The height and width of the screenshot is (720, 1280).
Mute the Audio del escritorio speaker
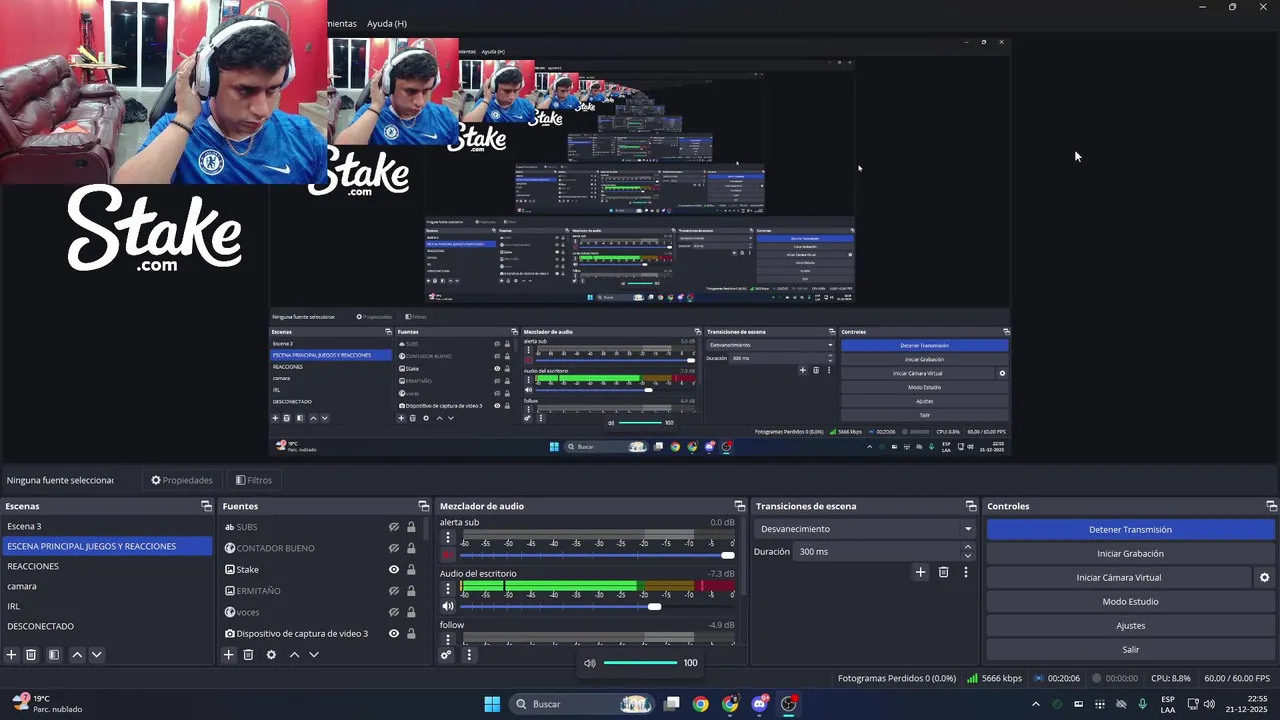click(x=448, y=606)
